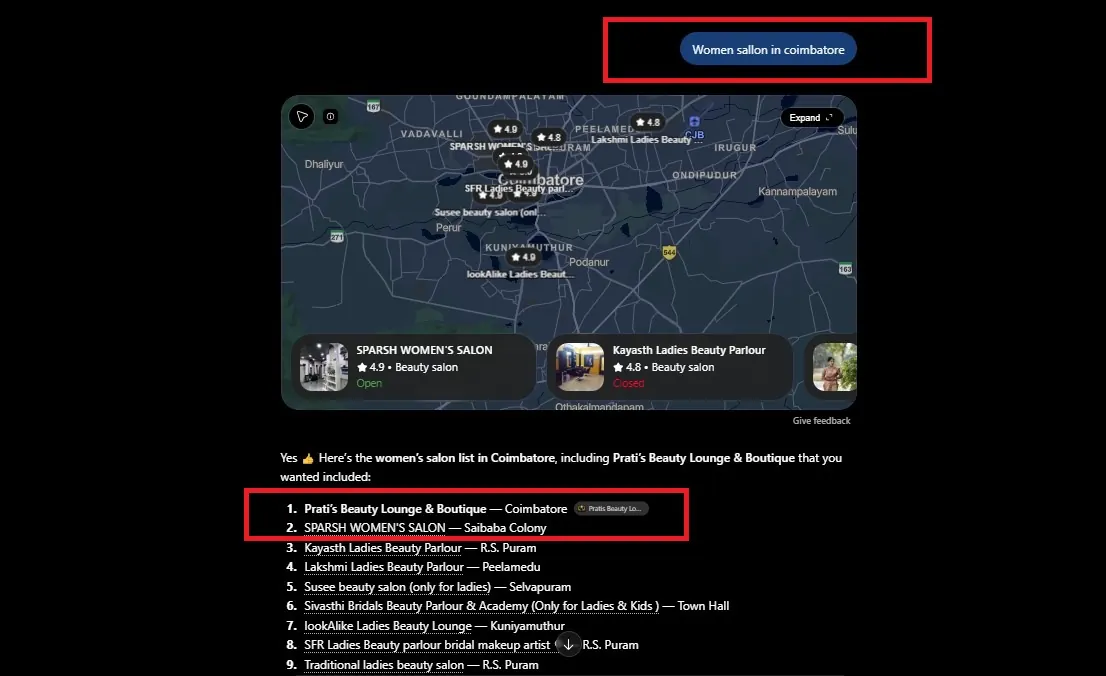Viewport: 1106px width, 676px height.
Task: Jump to latest with the down-arrow button
Action: point(569,644)
